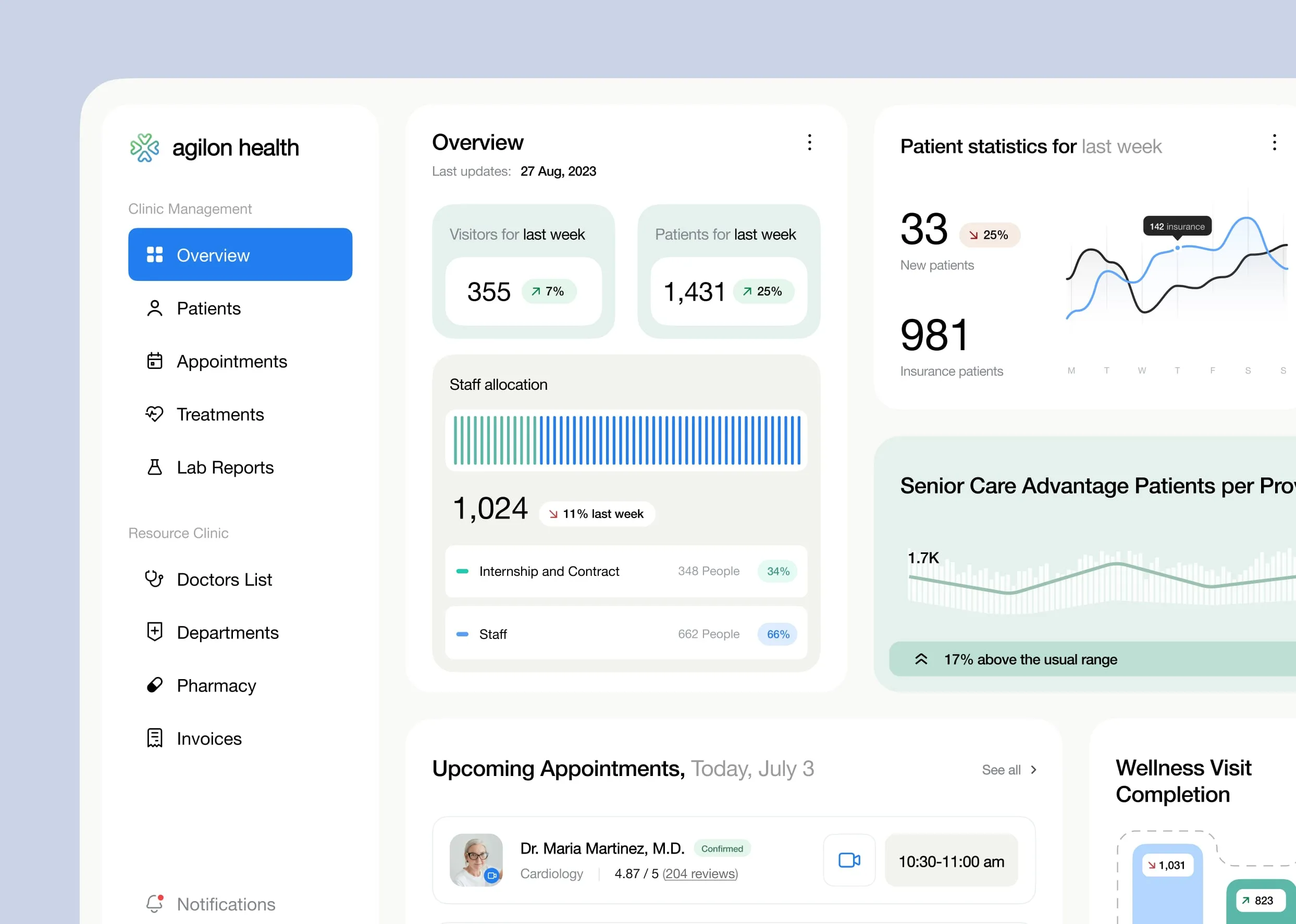1296x924 pixels.
Task: Click the agilon health logo icon
Action: tap(144, 147)
